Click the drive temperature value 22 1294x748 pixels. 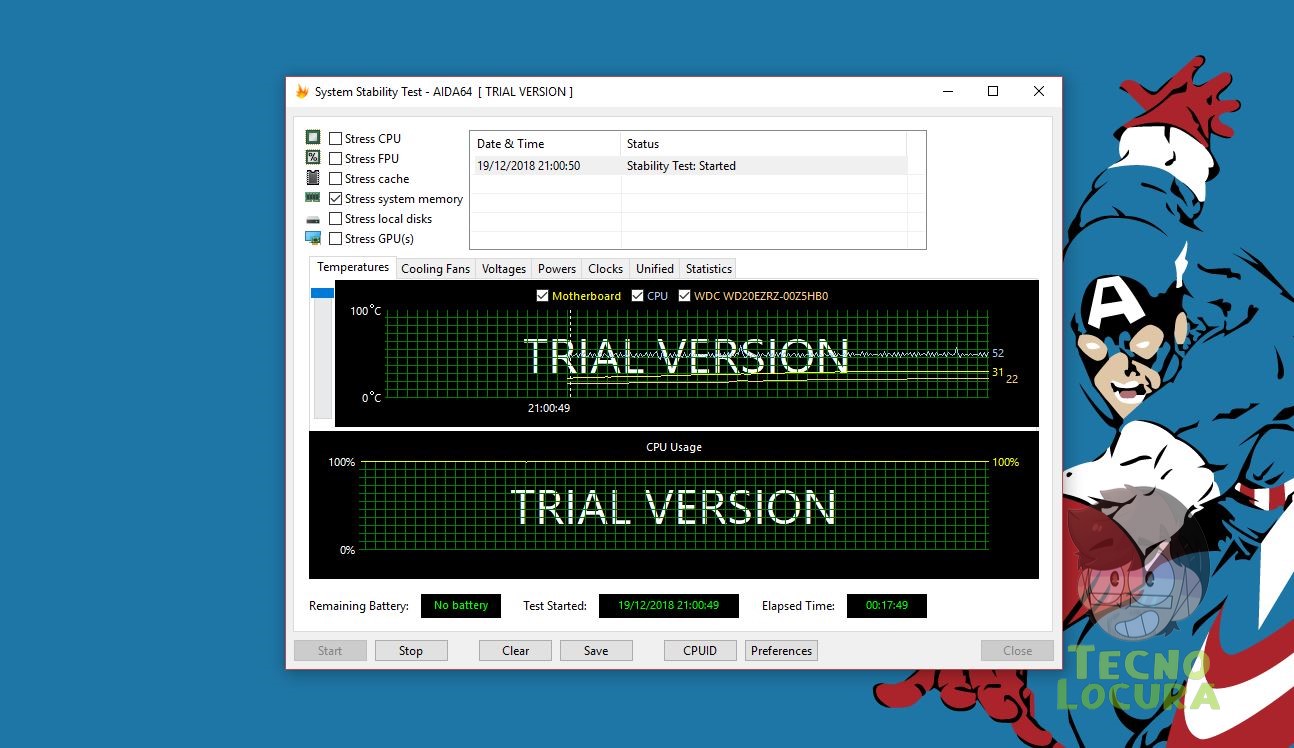(1012, 379)
